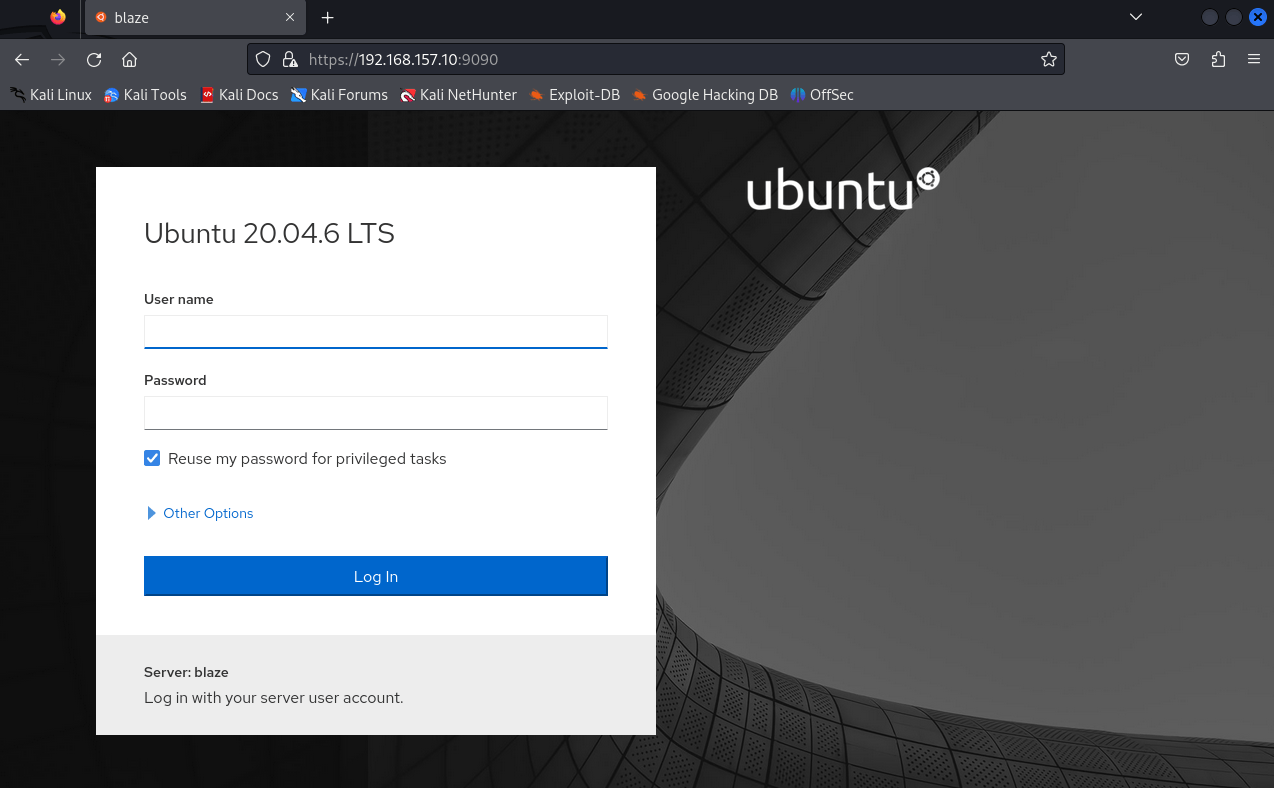Open the list all tabs dropdown
This screenshot has width=1274, height=788.
pyautogui.click(x=1135, y=17)
